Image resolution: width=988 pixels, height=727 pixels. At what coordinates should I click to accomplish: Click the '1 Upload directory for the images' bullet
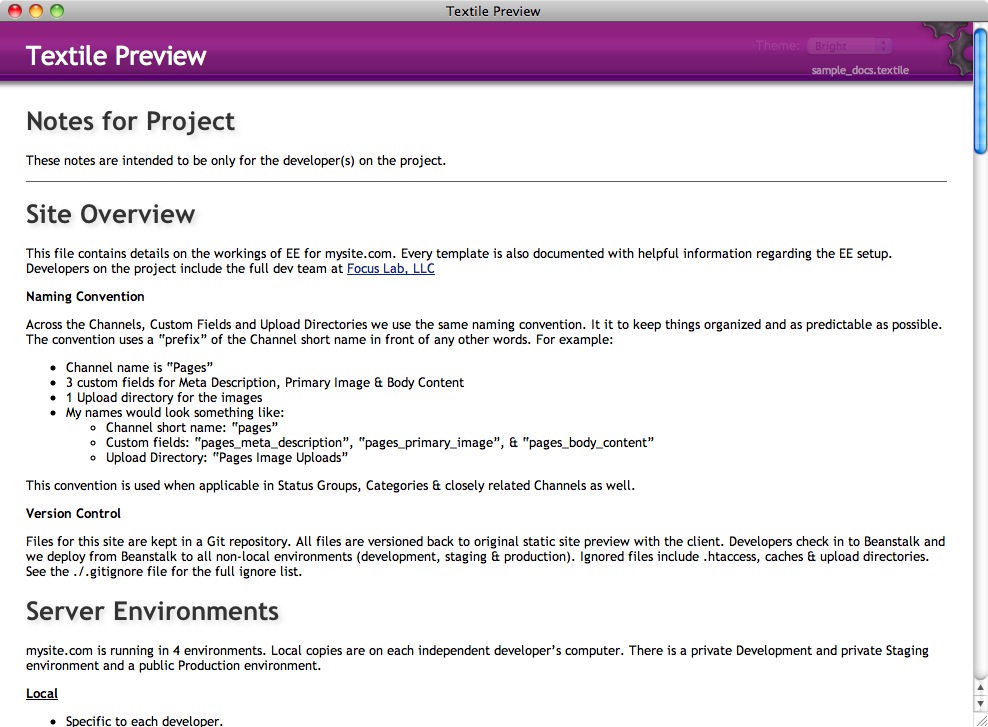pos(164,398)
